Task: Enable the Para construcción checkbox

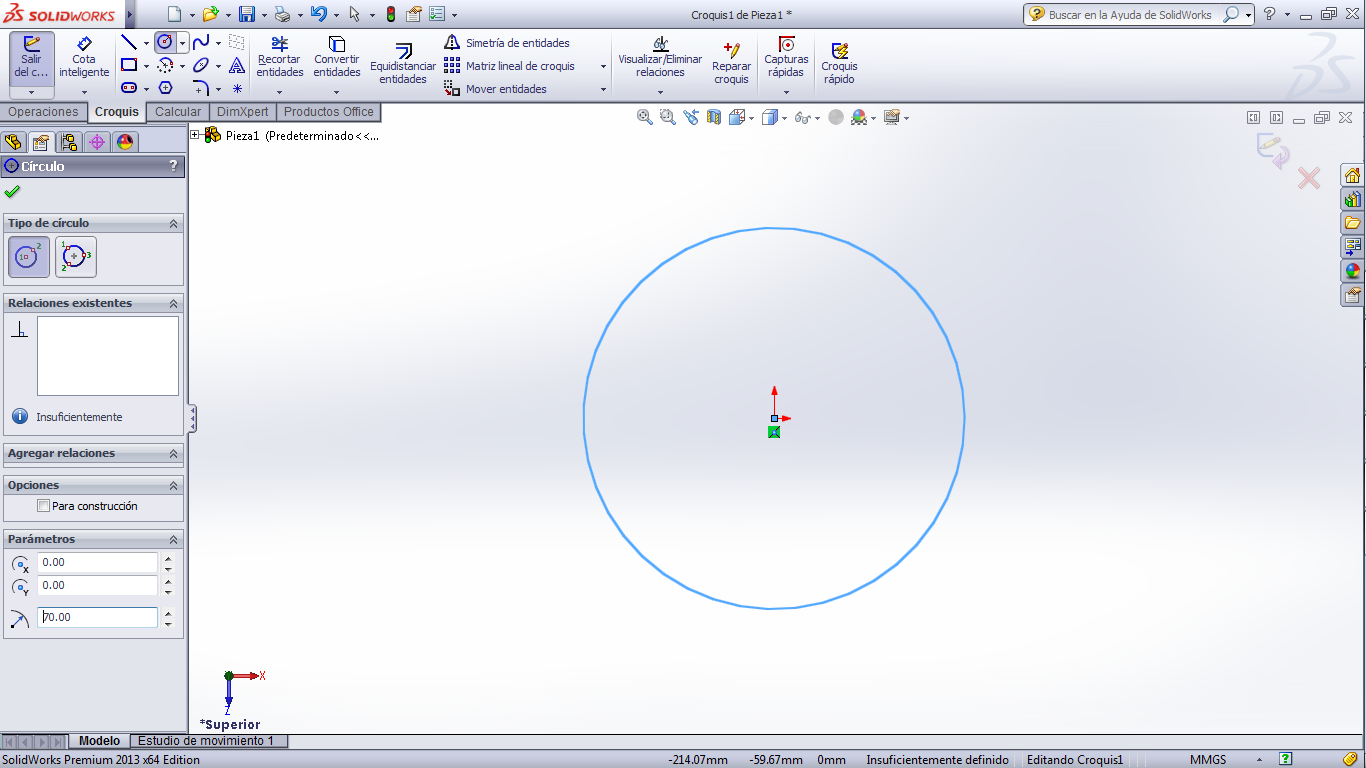Action: pyautogui.click(x=43, y=506)
